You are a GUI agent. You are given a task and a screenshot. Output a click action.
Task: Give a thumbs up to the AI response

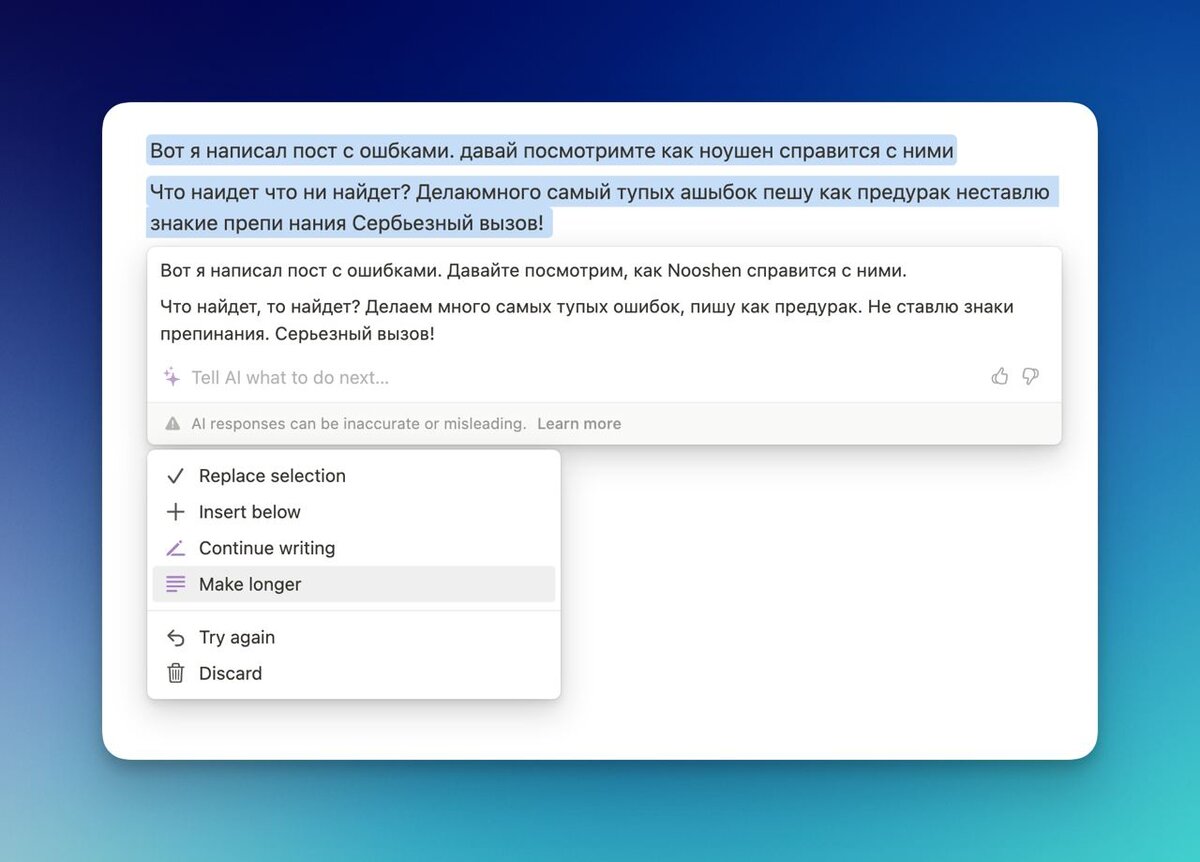click(1000, 376)
